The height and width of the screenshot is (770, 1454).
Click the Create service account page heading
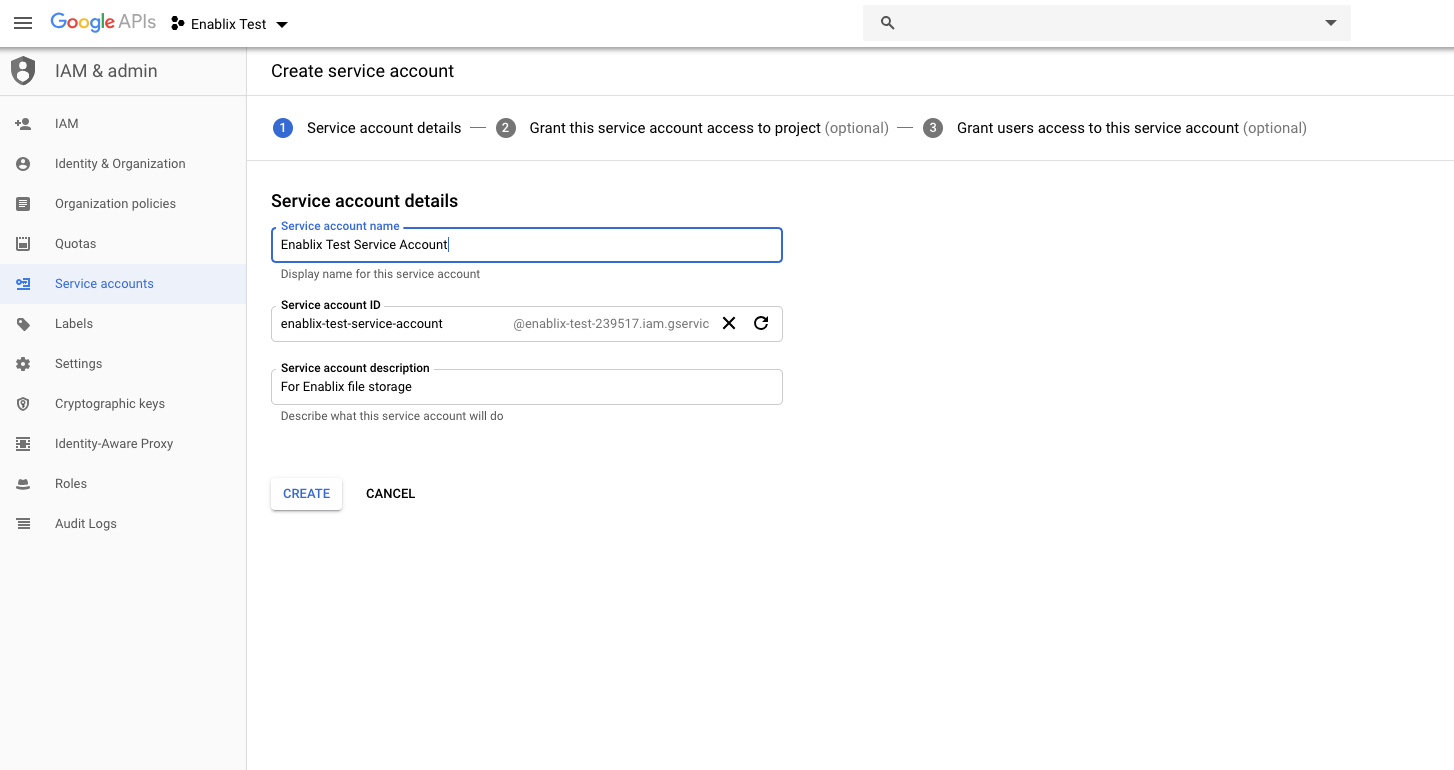362,71
